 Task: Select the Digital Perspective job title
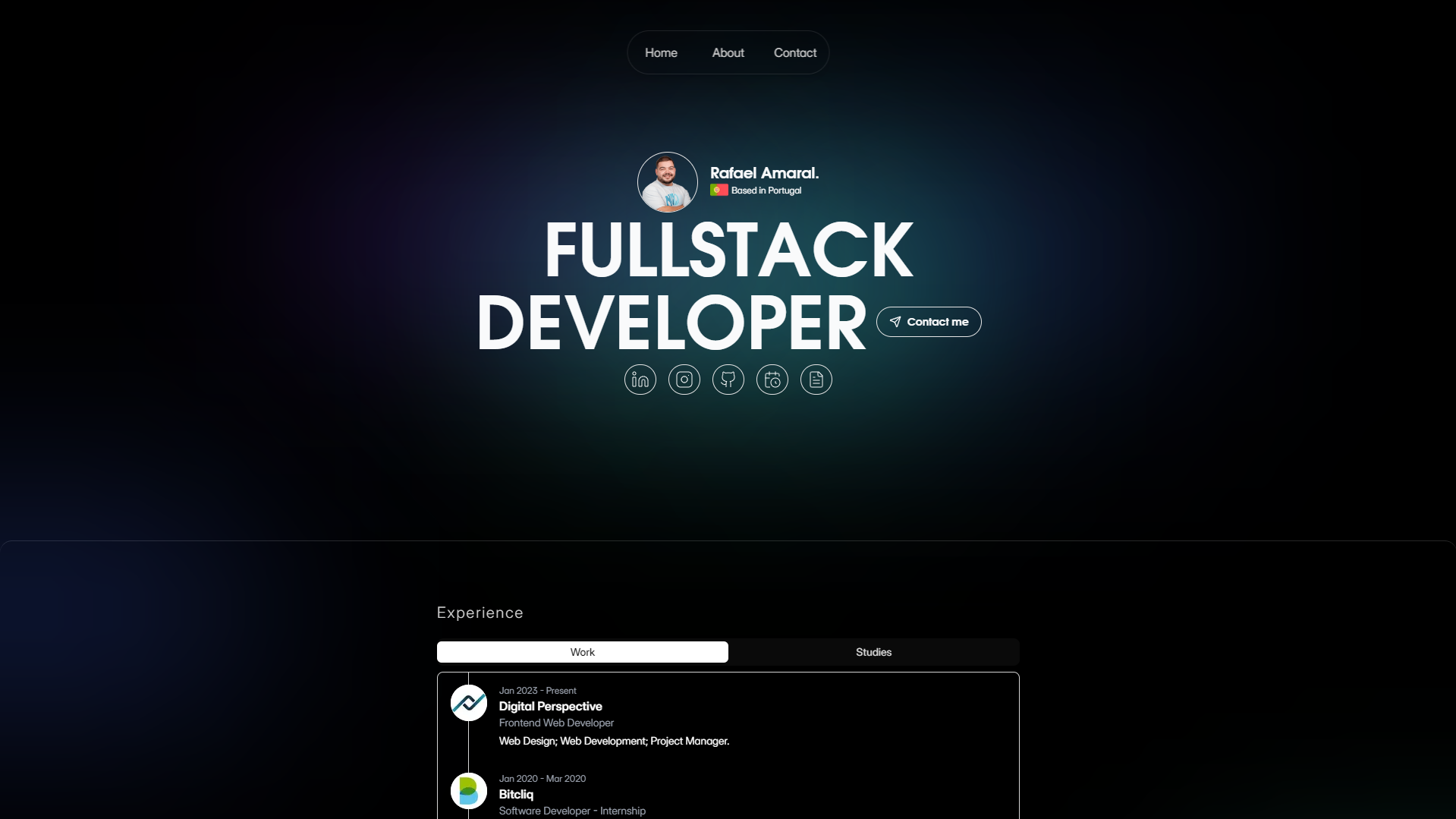click(550, 707)
